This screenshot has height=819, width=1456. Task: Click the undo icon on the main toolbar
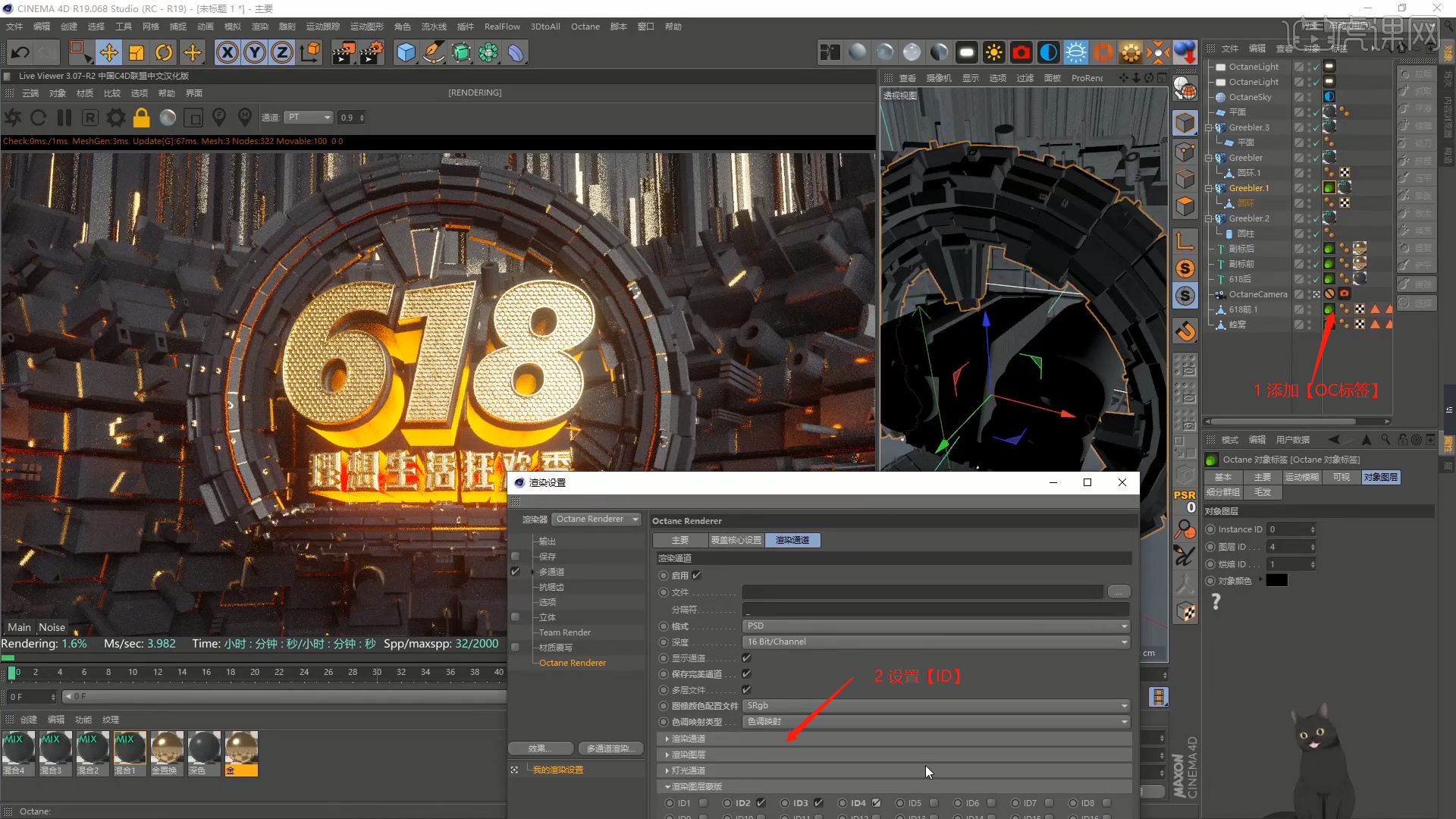[x=20, y=52]
